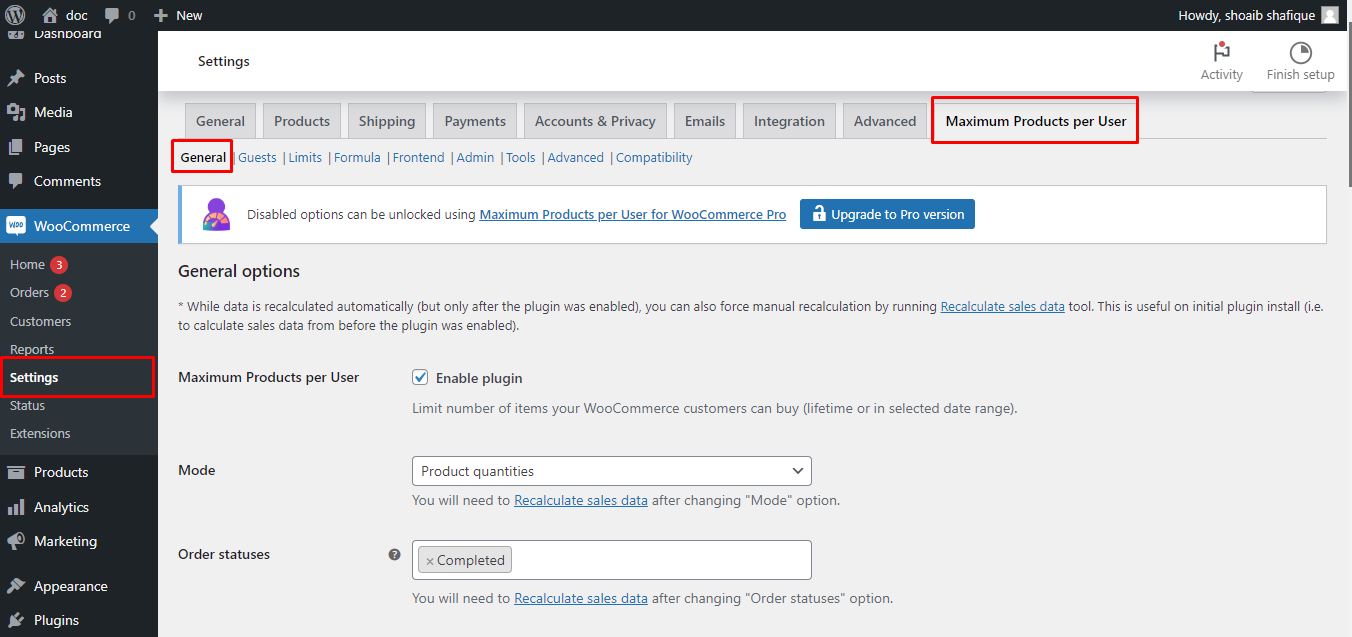Viewport: 1352px width, 637px height.
Task: Open the General subsection link
Action: (203, 157)
